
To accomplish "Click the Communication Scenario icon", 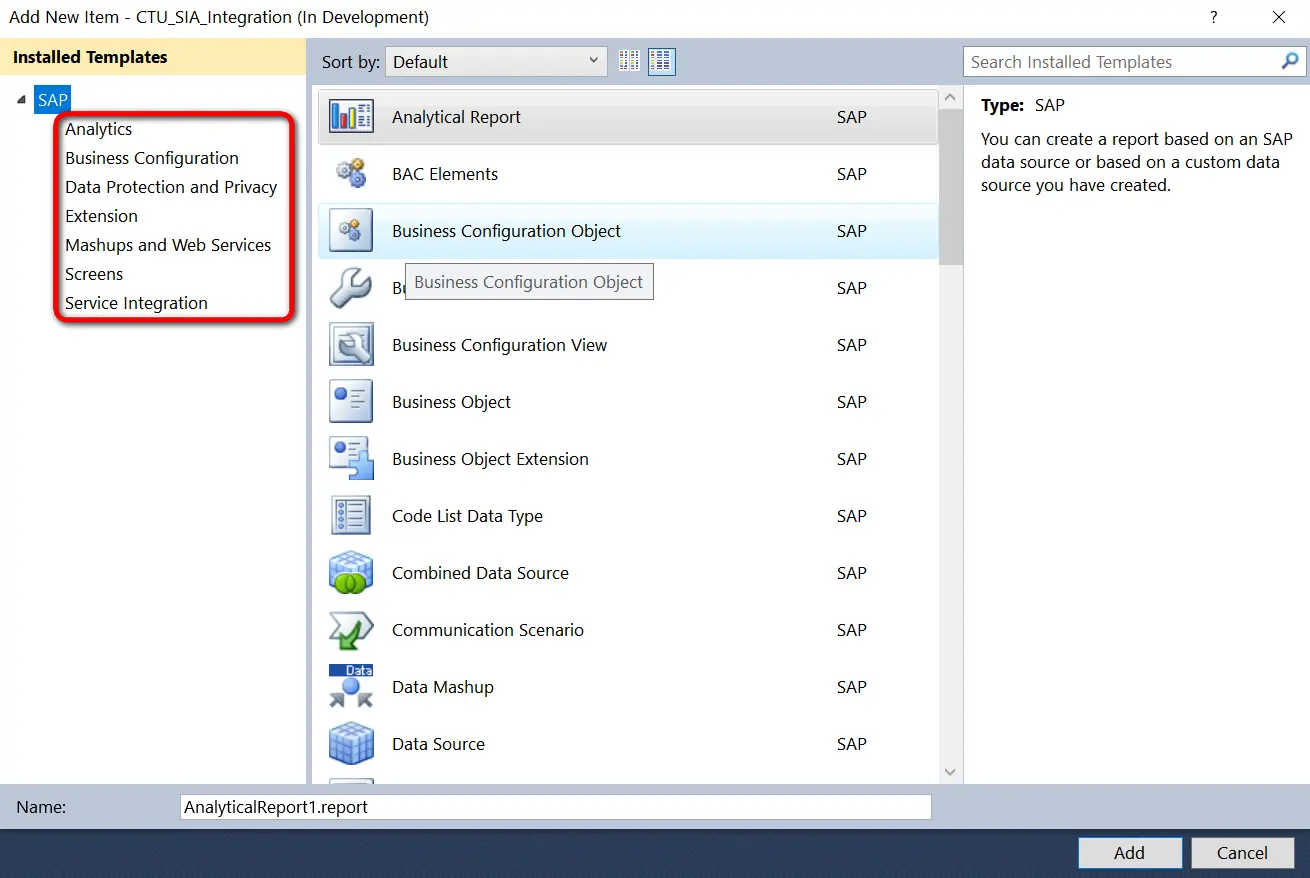I will 351,630.
